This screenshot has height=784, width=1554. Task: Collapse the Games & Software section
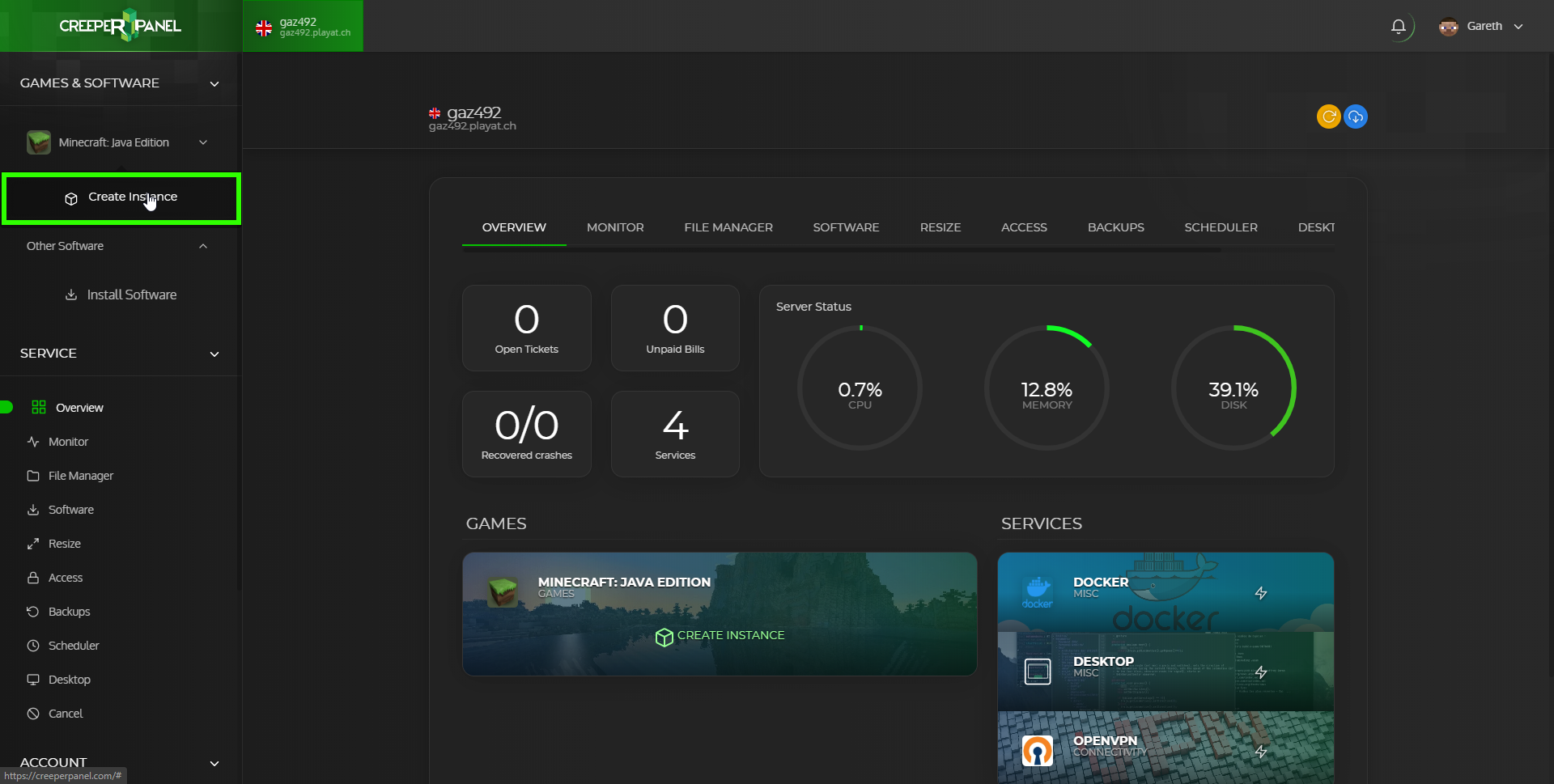(214, 83)
